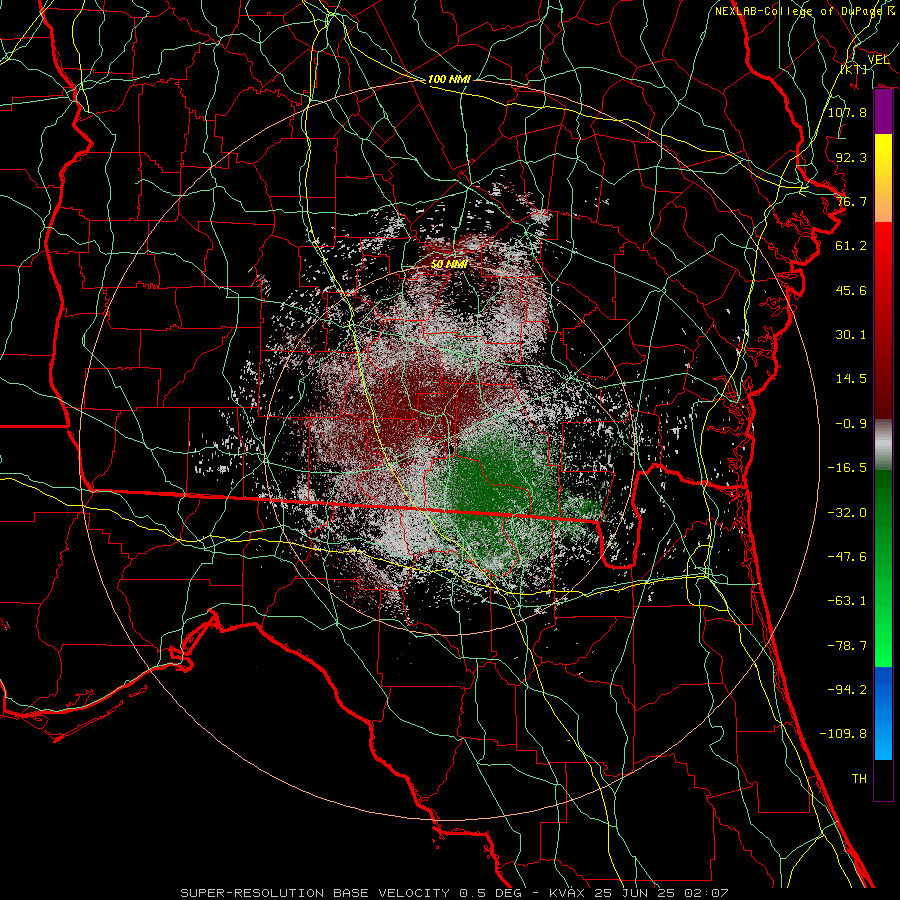Viewport: 900px width, 900px height.
Task: Click the 50 NMI range ring label
Action: [x=449, y=264]
